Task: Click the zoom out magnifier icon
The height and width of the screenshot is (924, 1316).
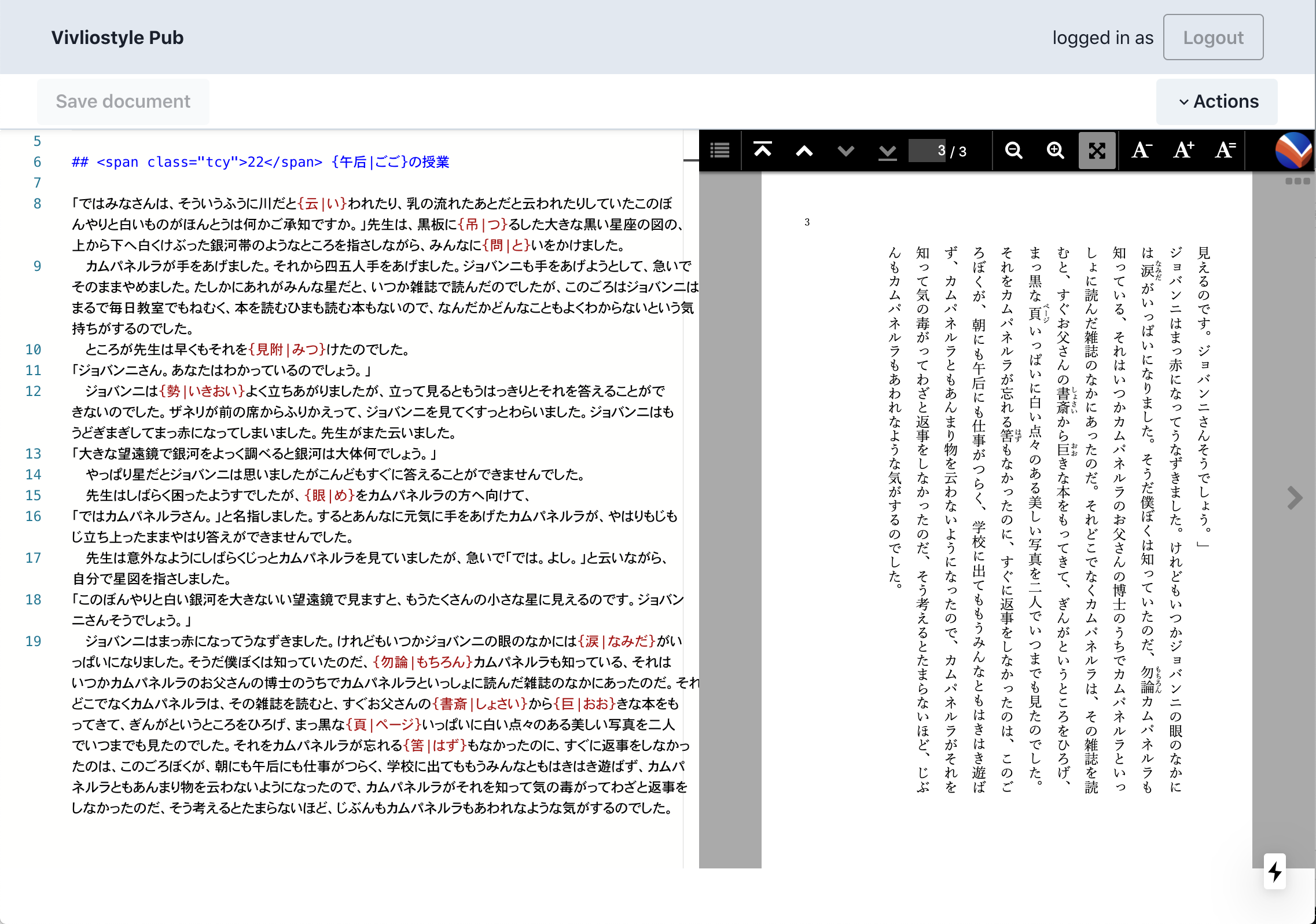Action: coord(1013,152)
